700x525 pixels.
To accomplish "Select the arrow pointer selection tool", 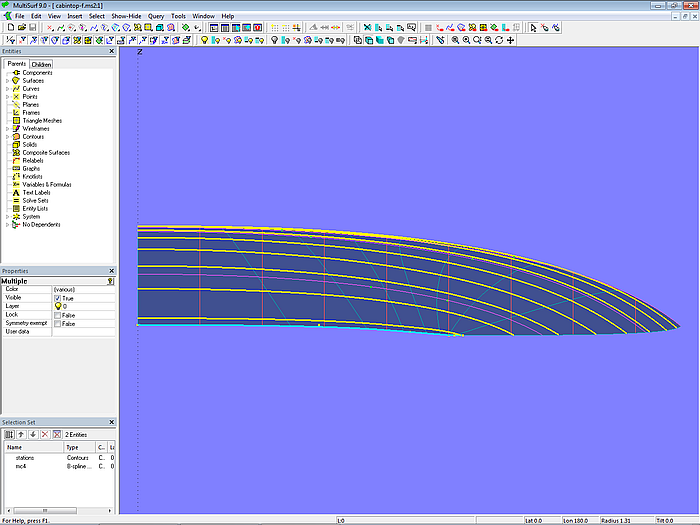I will tap(533, 28).
